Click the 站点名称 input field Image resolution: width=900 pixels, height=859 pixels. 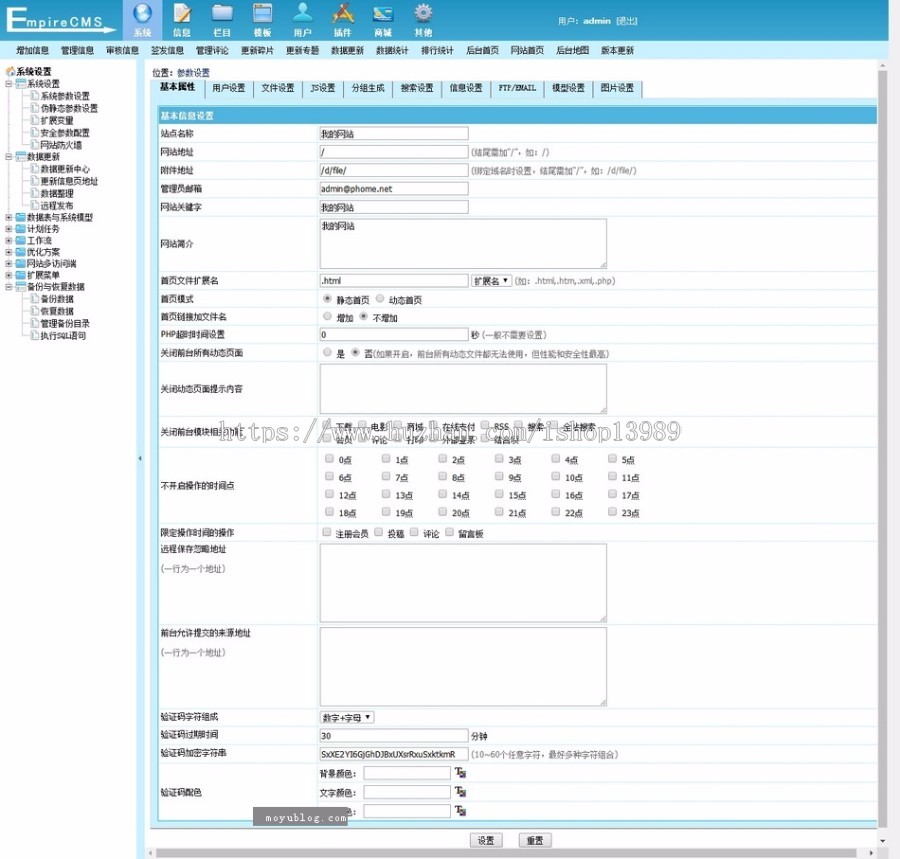click(x=393, y=134)
